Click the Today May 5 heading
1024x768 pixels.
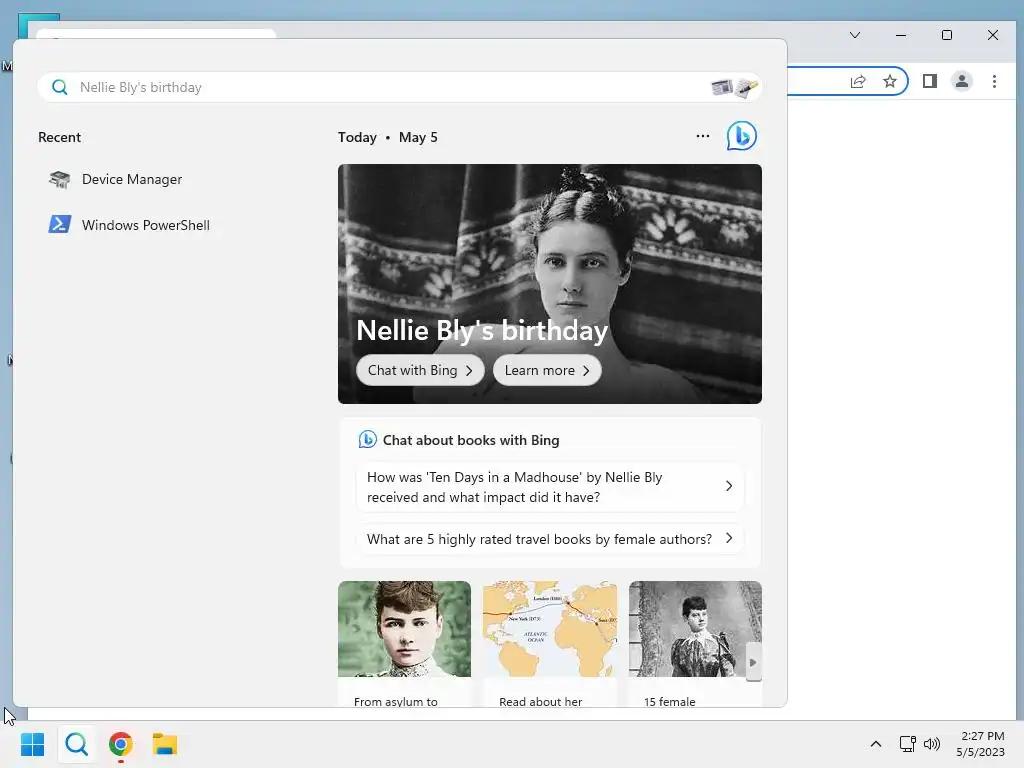(388, 137)
